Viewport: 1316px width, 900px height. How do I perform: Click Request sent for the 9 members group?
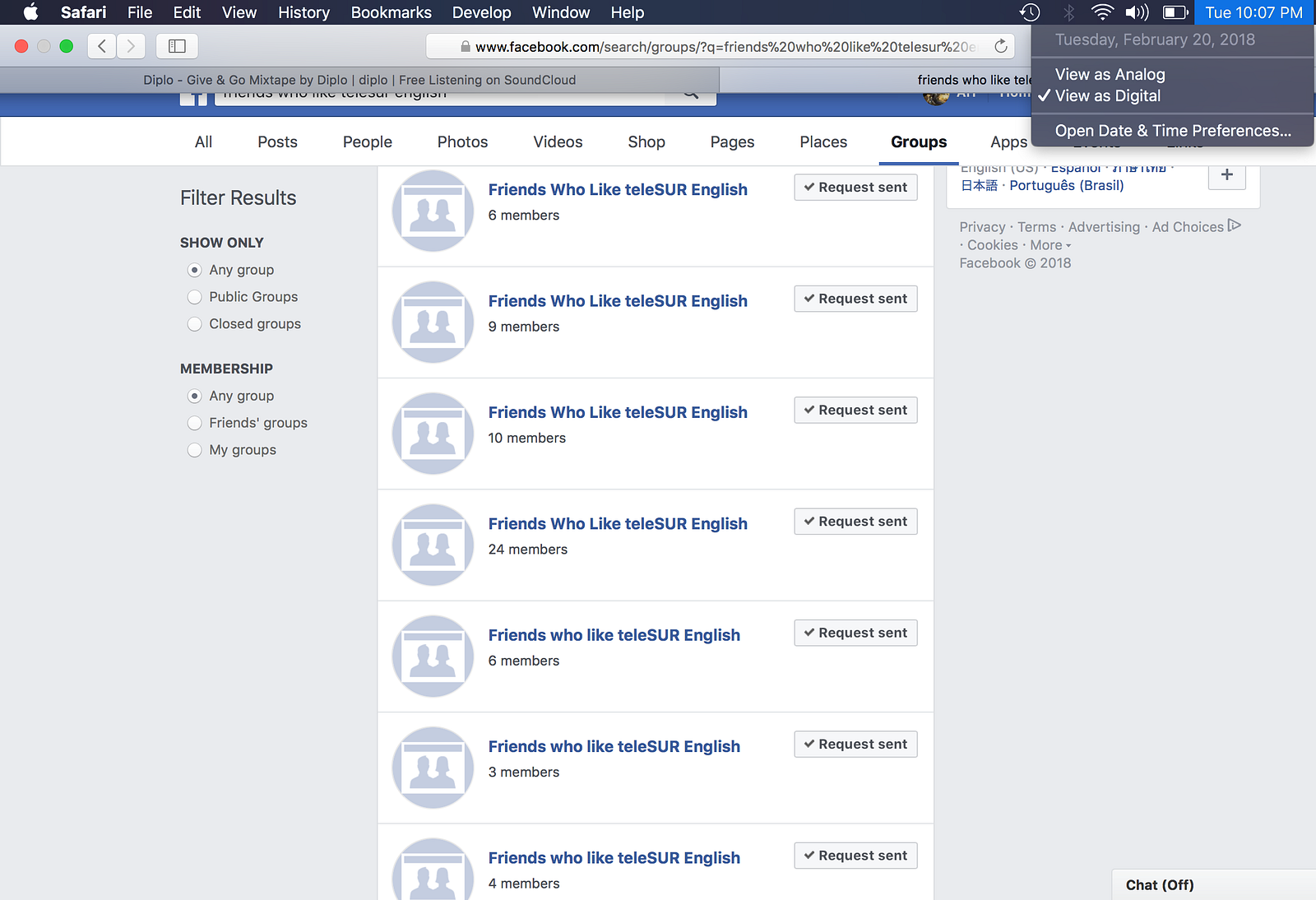click(855, 299)
